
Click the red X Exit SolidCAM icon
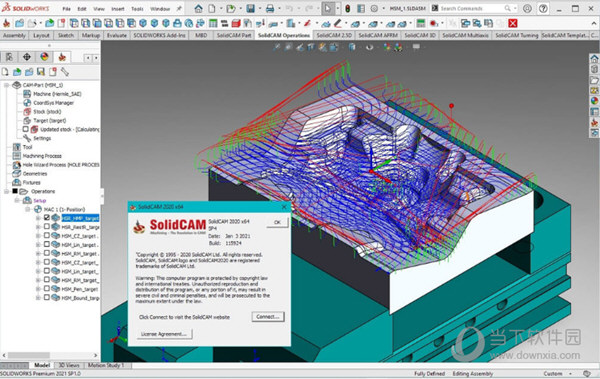(x=513, y=23)
